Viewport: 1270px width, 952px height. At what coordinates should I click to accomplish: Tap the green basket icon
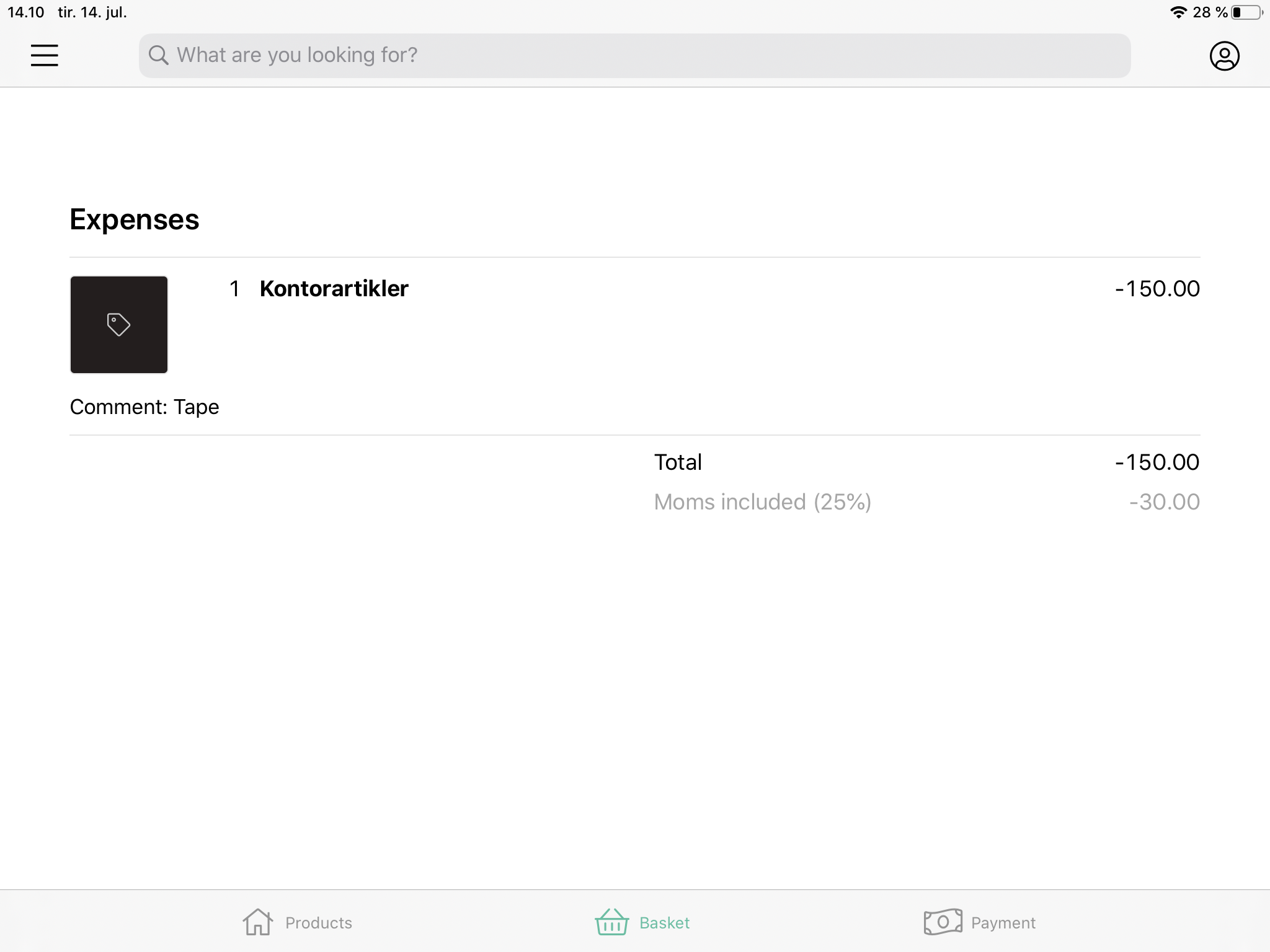tap(611, 922)
